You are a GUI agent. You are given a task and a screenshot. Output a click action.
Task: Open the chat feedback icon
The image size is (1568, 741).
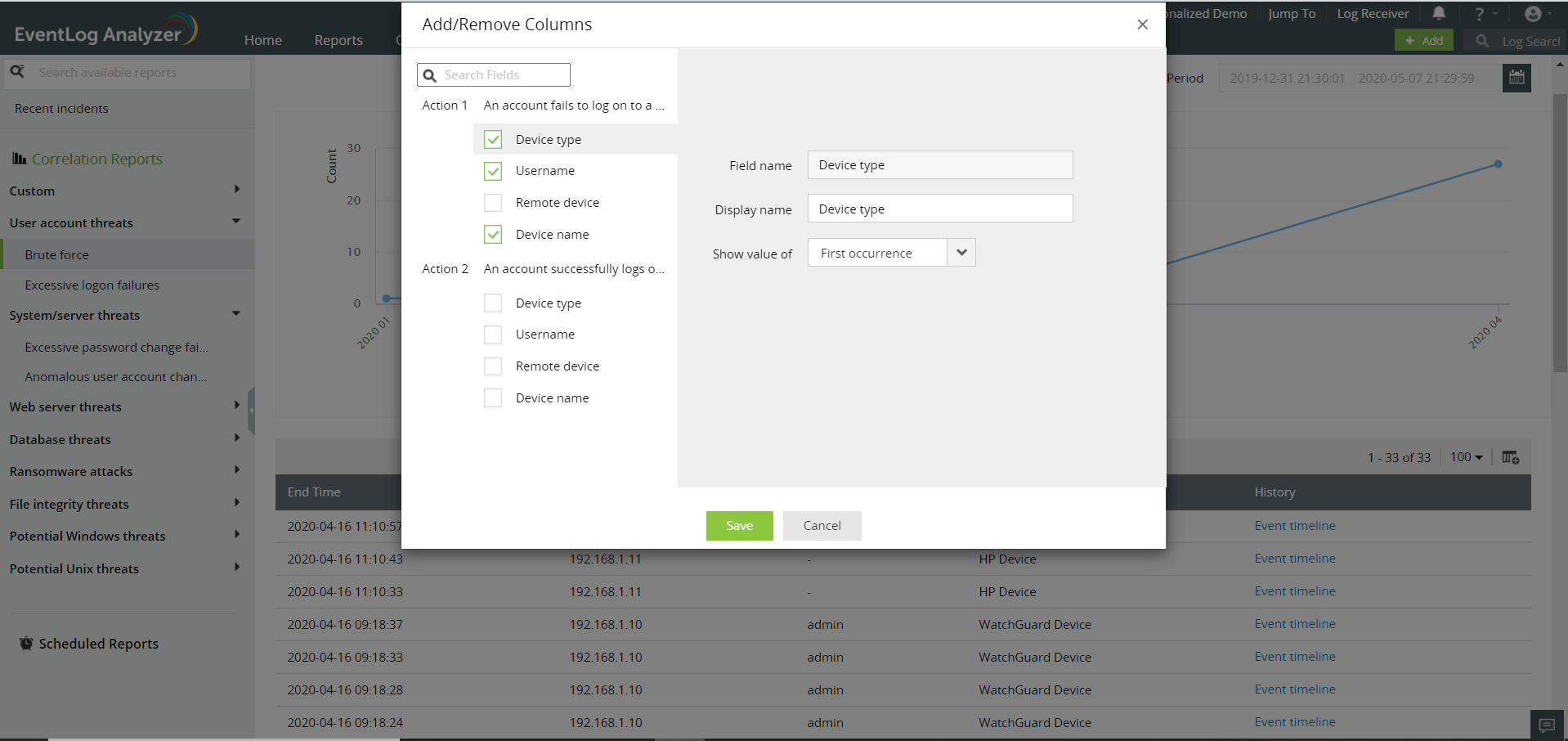1547,725
